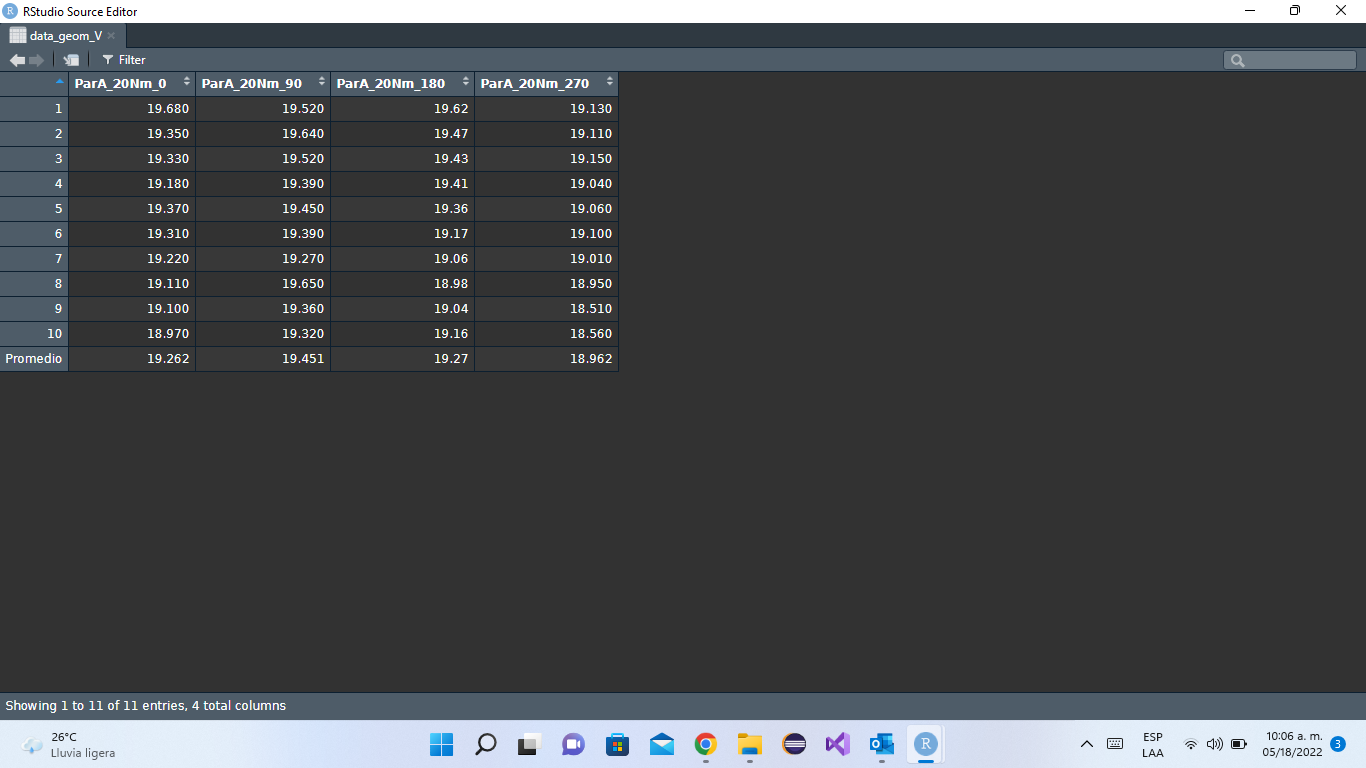1366x768 pixels.
Task: Select cell value 19.650
Action: [x=303, y=284]
